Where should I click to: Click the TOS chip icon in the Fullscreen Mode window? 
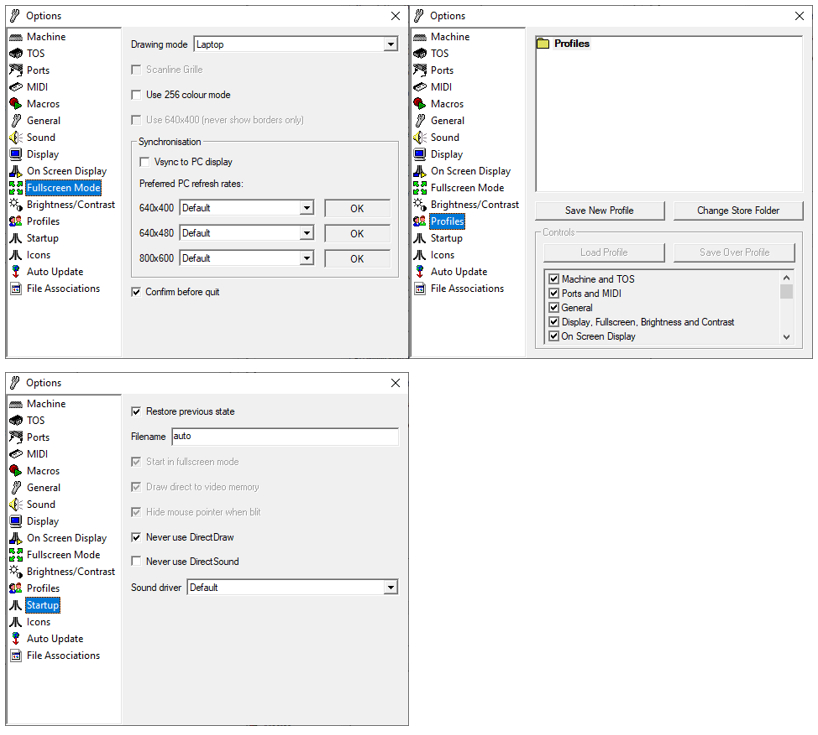click(x=16, y=54)
